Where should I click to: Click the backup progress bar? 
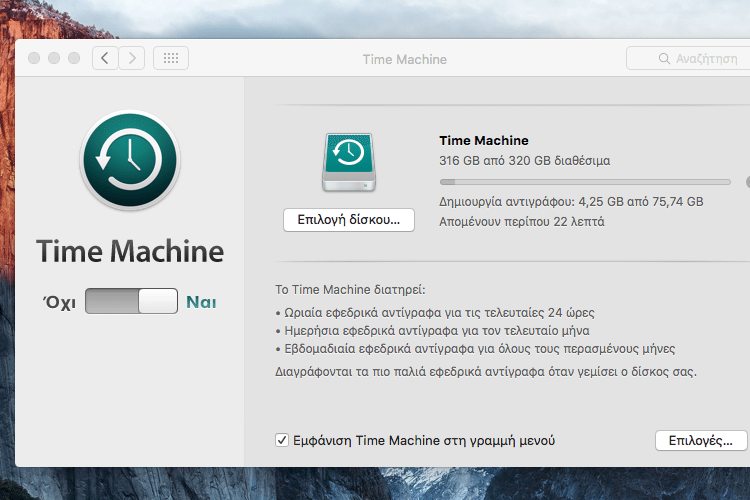(585, 182)
